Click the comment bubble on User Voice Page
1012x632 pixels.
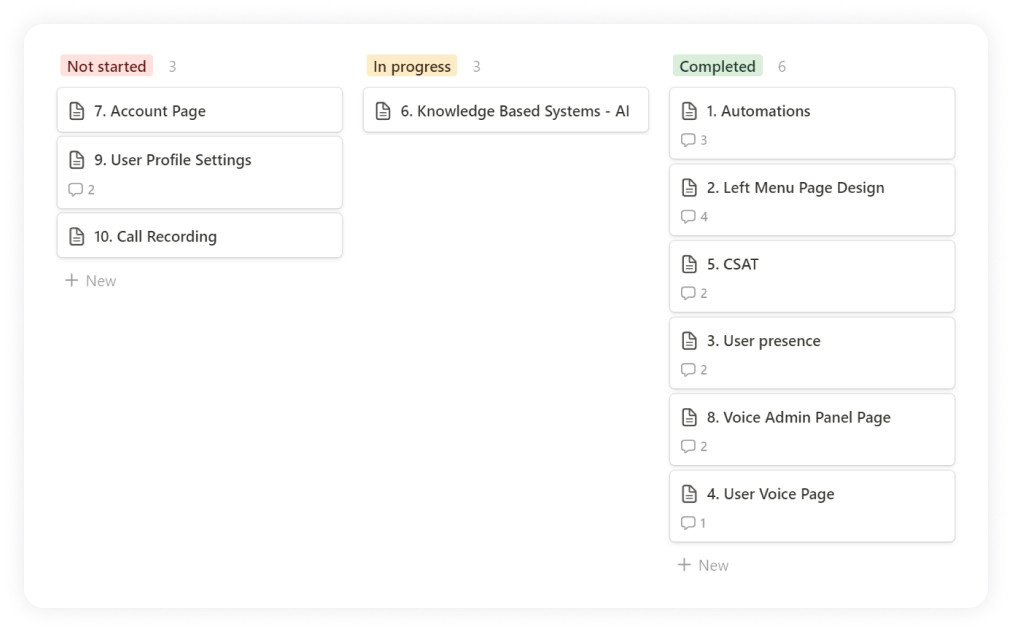click(688, 523)
